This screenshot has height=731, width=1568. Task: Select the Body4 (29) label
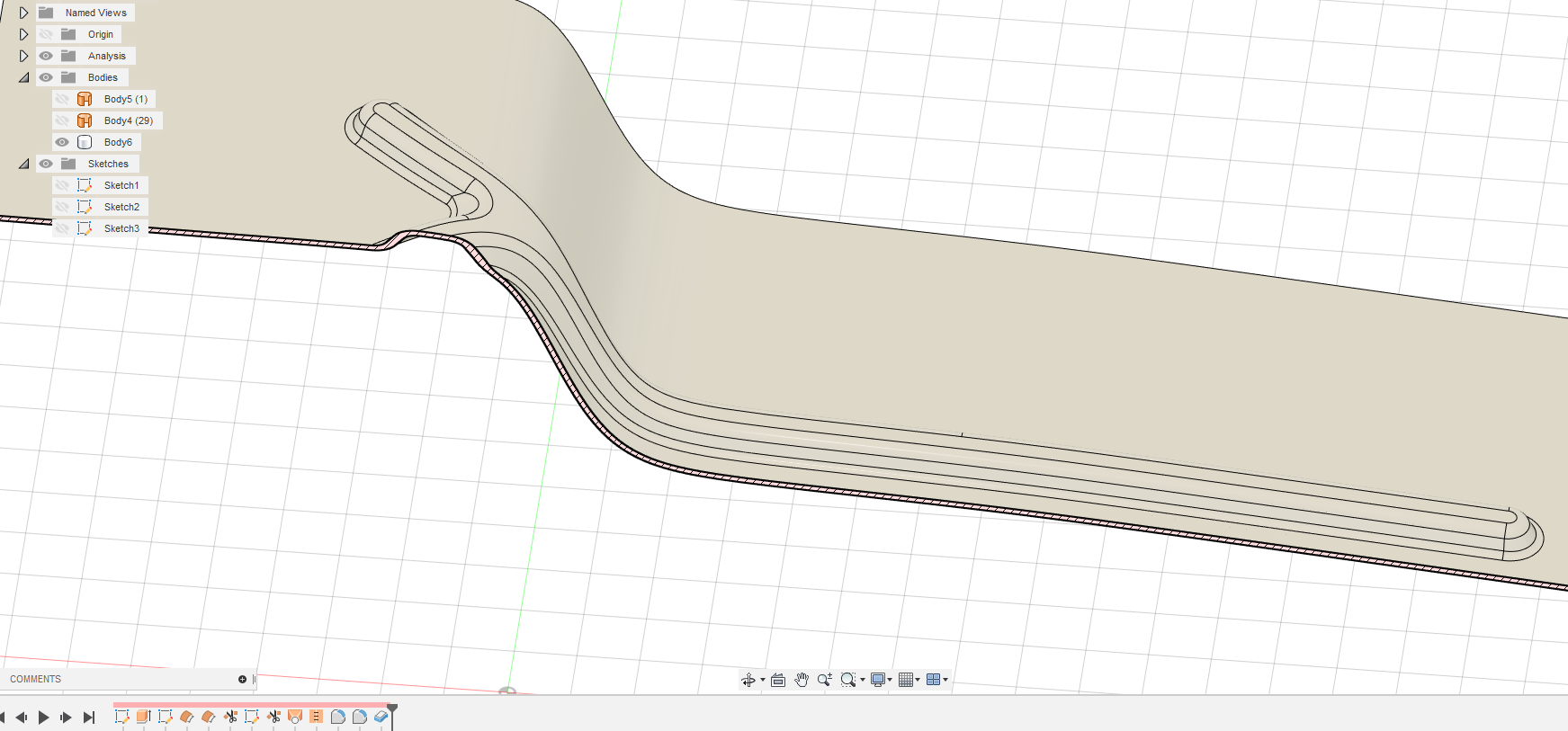129,120
